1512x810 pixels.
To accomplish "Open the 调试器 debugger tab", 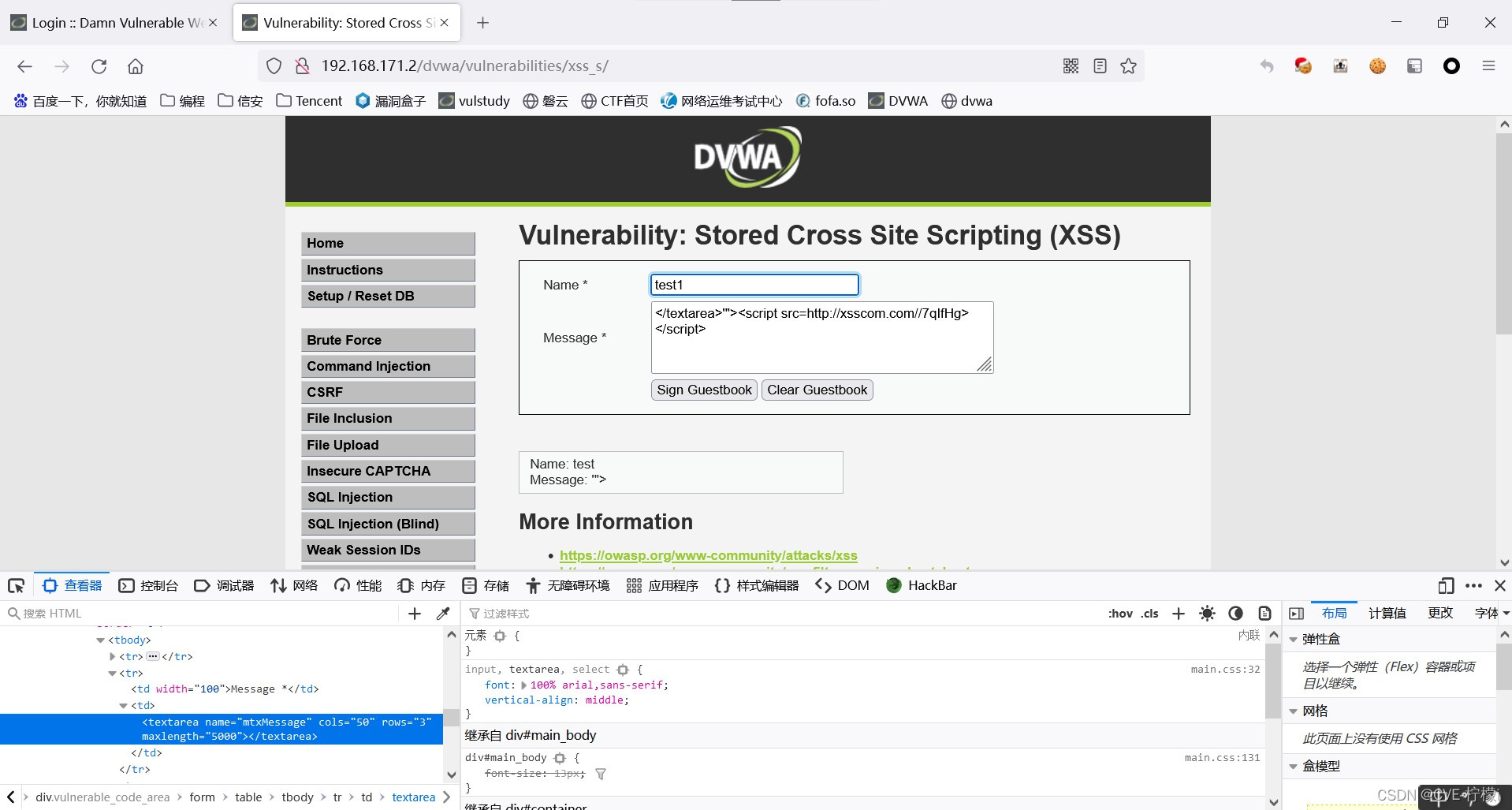I will pyautogui.click(x=224, y=585).
